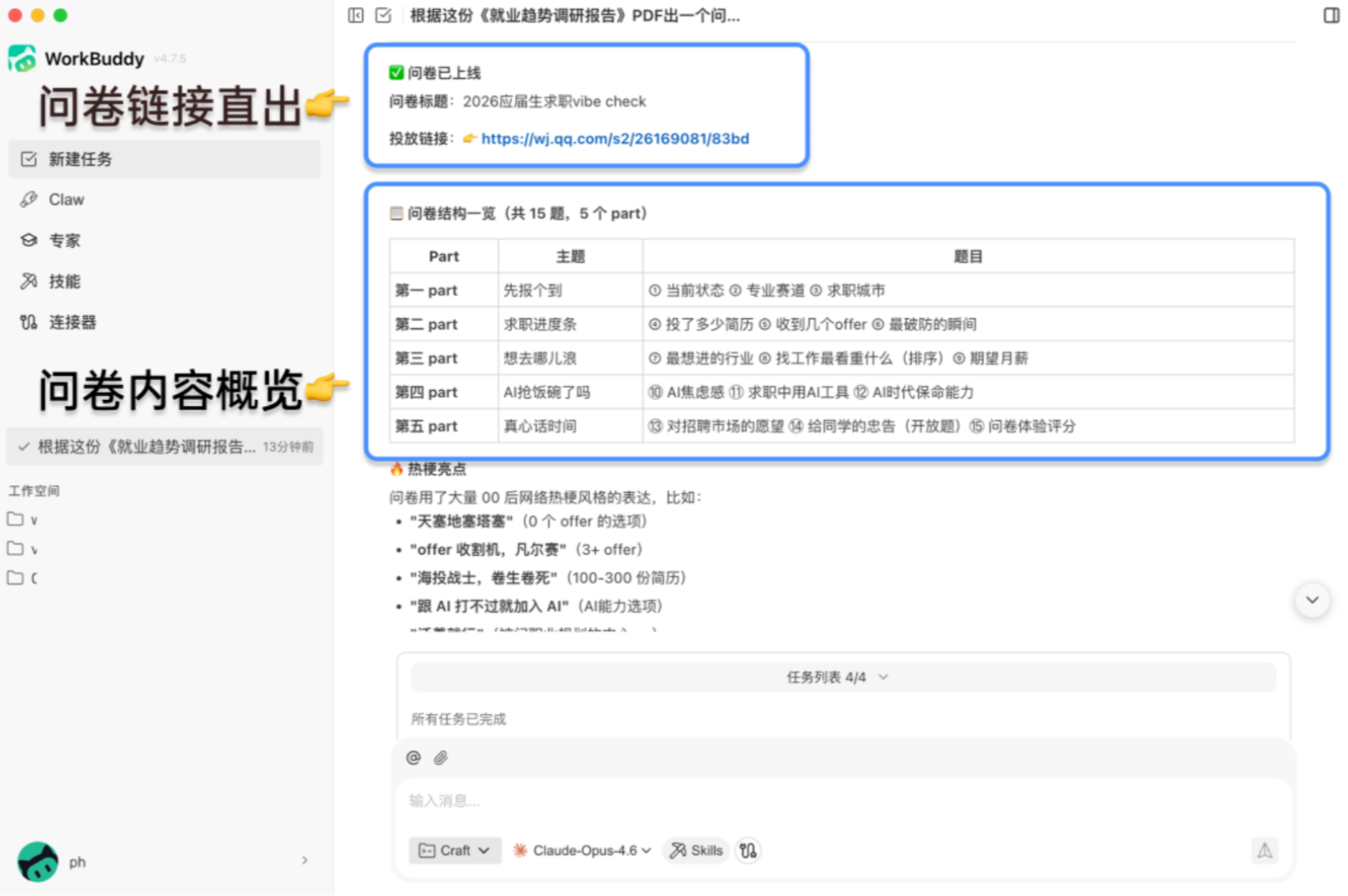Open the Claude-Opus-4.6 model dropdown
The width and height of the screenshot is (1348, 896).
click(x=582, y=850)
